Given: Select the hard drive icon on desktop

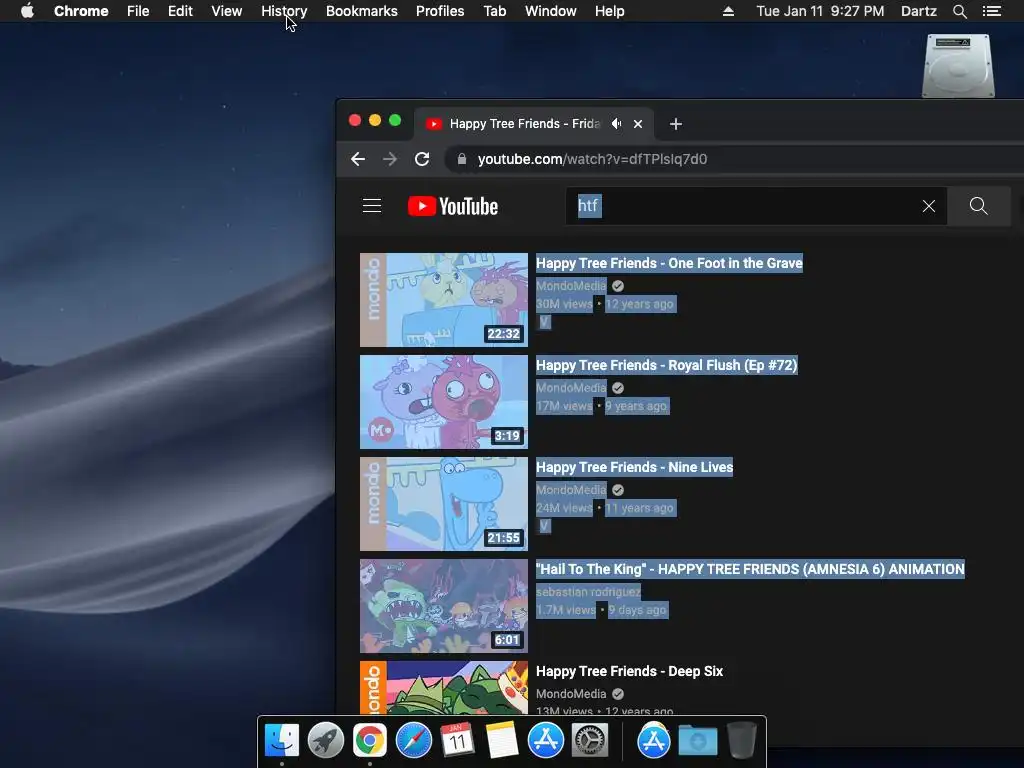Looking at the screenshot, I should click(x=958, y=66).
